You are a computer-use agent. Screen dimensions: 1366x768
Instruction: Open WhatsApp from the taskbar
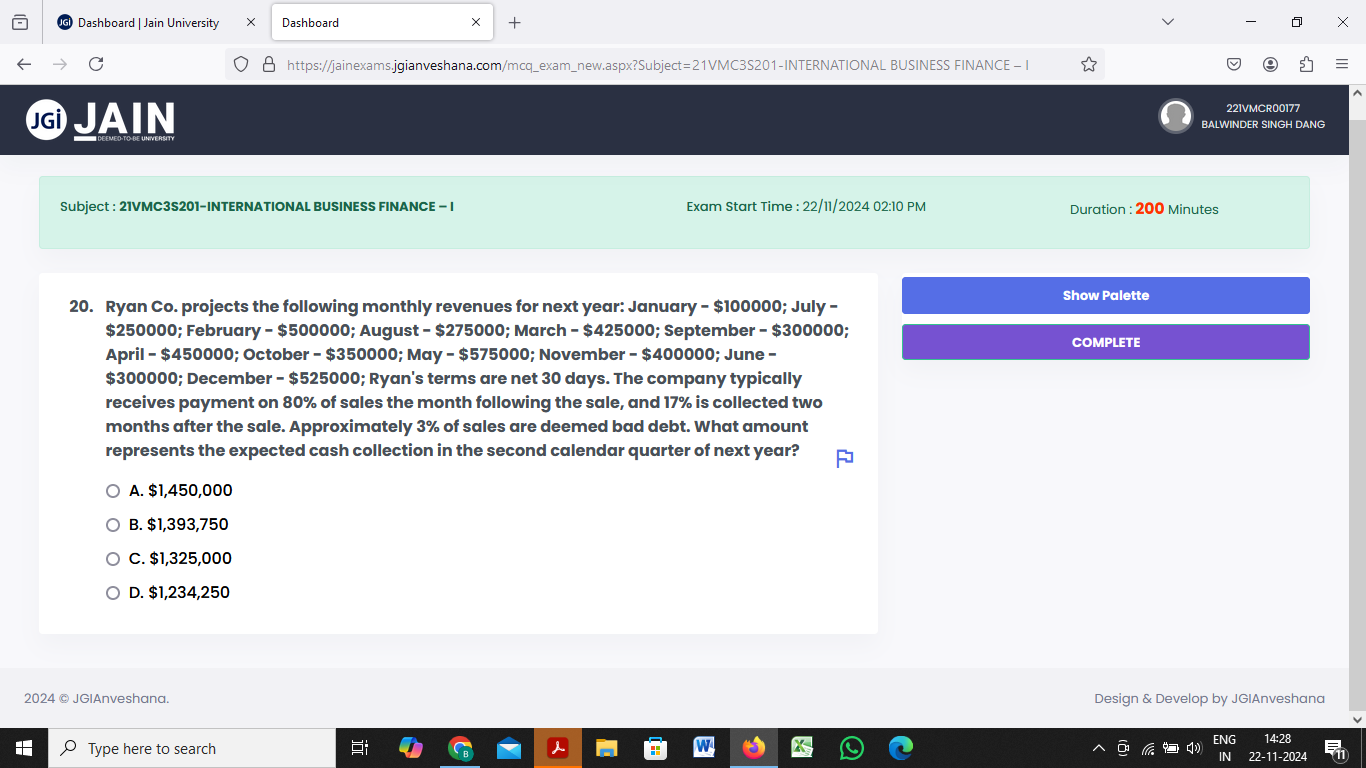pos(851,747)
